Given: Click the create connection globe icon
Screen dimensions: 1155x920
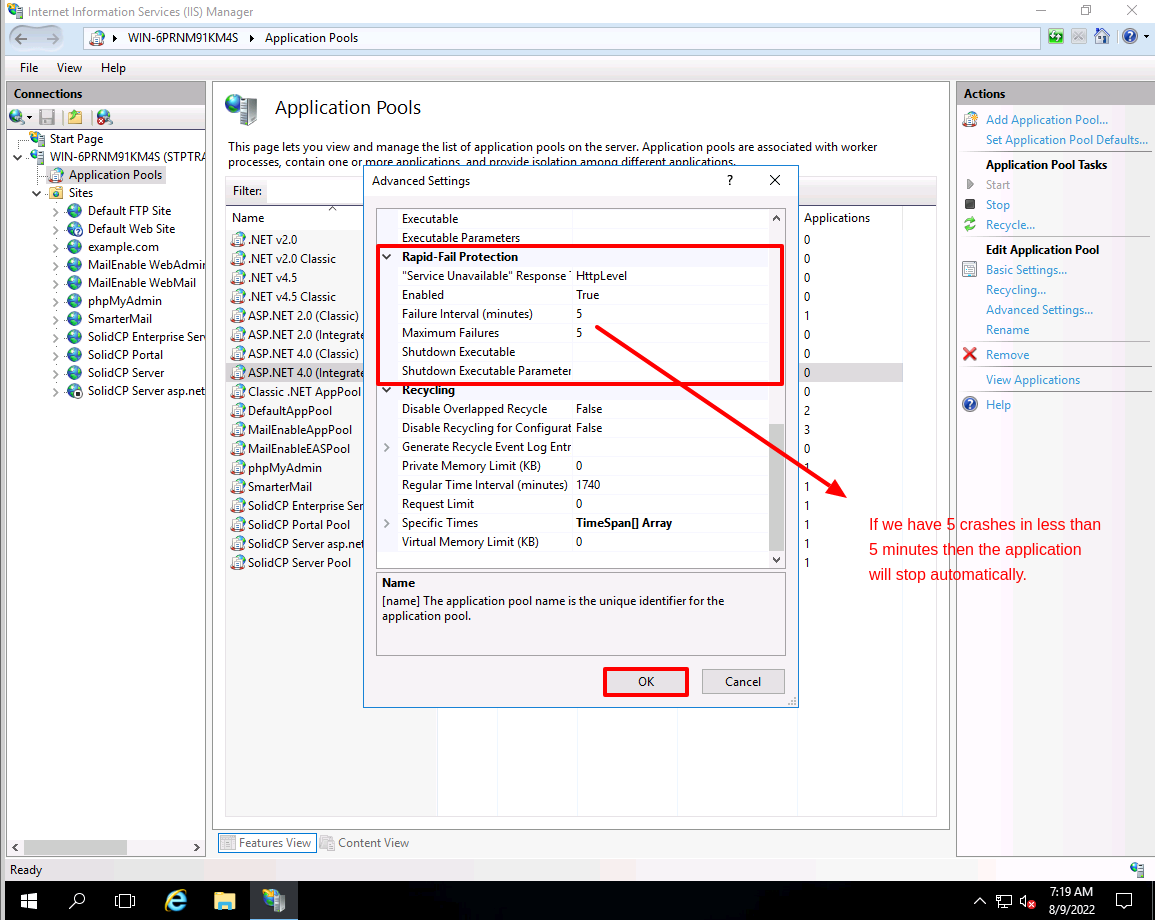Looking at the screenshot, I should pyautogui.click(x=16, y=117).
